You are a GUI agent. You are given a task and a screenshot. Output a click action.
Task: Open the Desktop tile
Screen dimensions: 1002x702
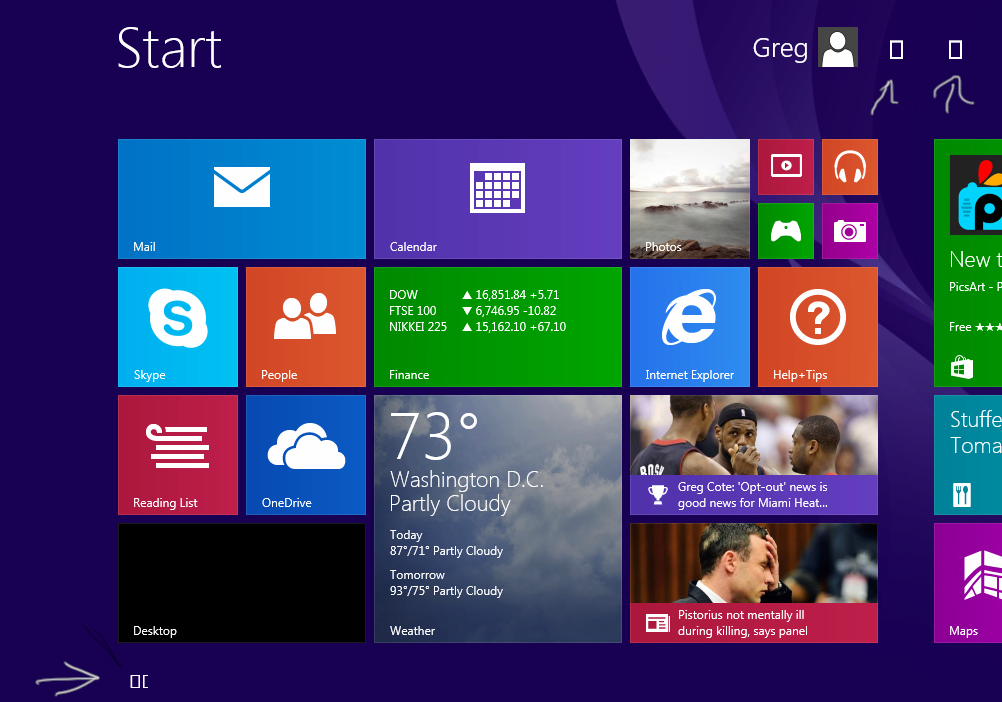click(242, 583)
